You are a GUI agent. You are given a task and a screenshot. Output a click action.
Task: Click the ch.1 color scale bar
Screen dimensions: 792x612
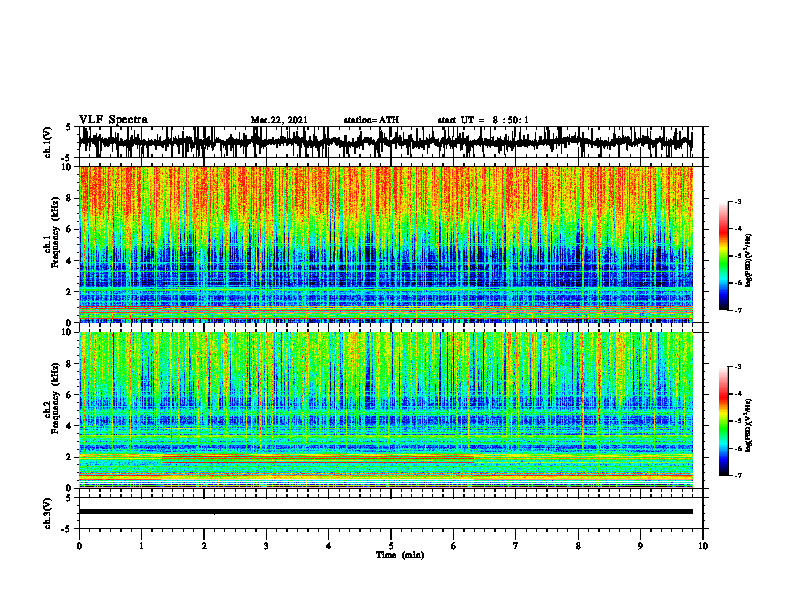(x=724, y=256)
